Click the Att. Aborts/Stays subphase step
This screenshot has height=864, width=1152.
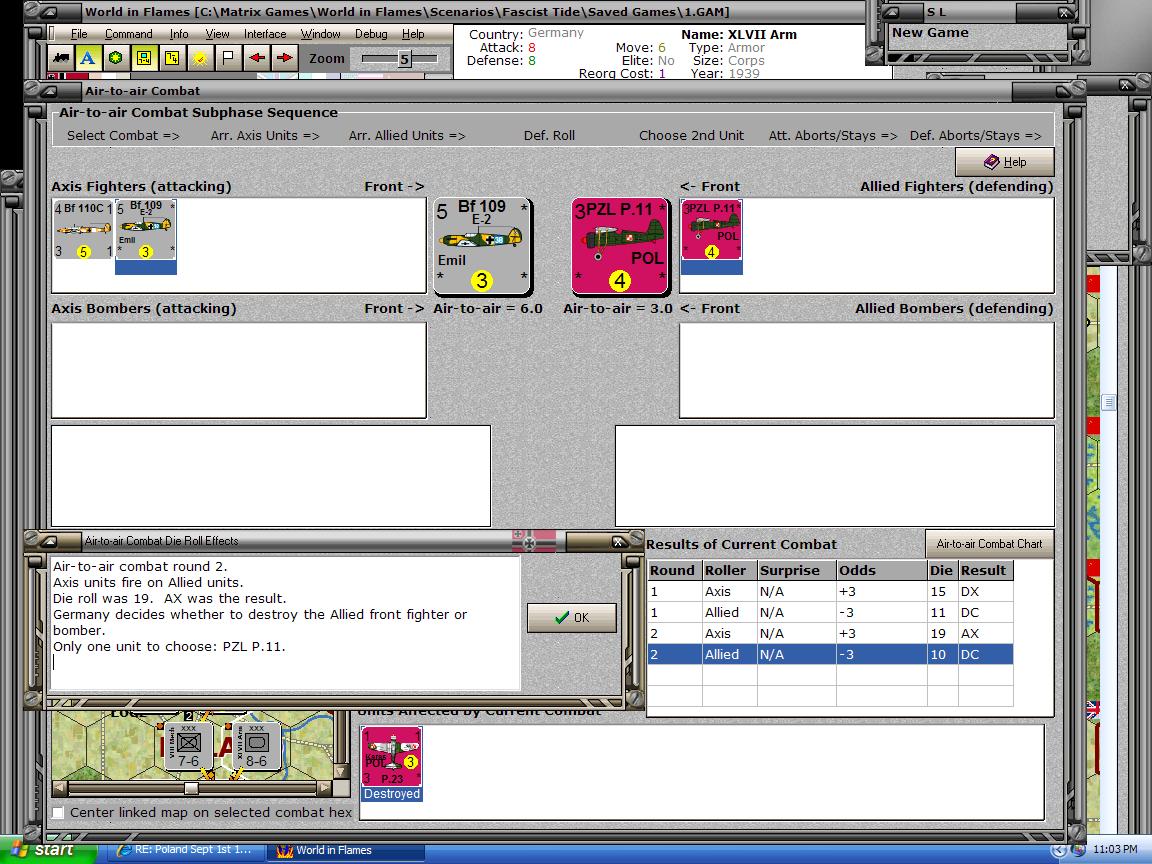tap(833, 135)
